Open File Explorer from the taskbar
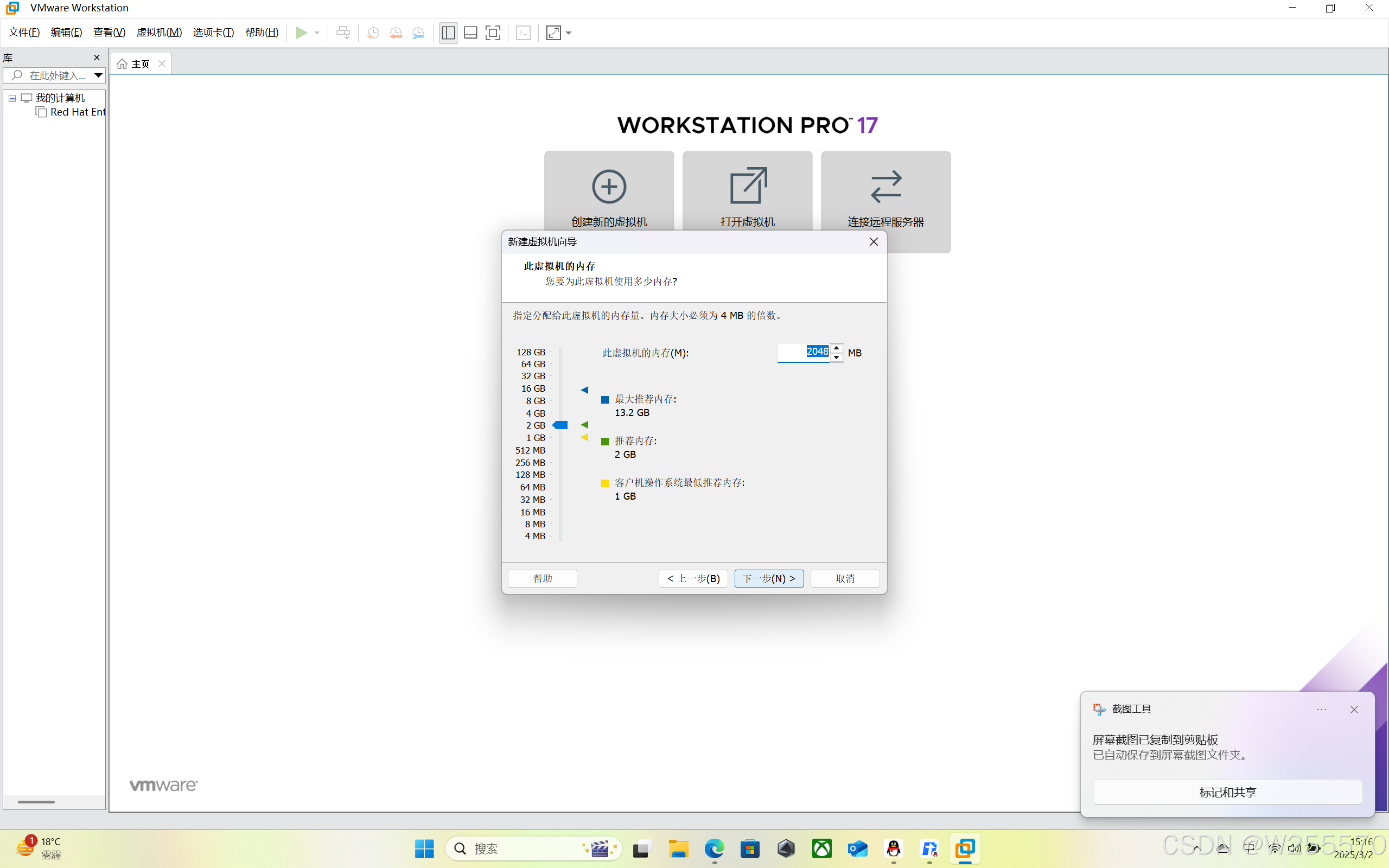The height and width of the screenshot is (868, 1389). click(678, 848)
